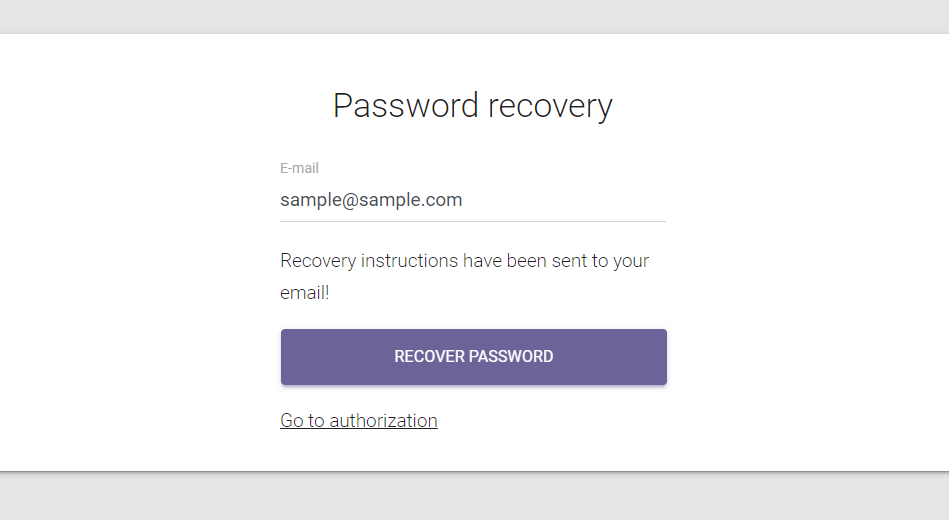Click the gray area below the card
The width and height of the screenshot is (949, 520).
[x=474, y=496]
